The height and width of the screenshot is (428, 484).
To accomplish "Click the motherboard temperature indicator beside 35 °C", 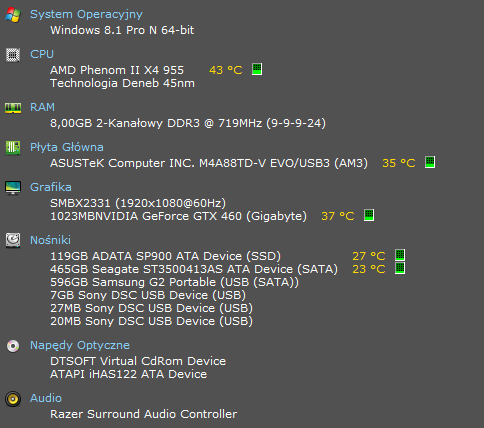I will [x=430, y=162].
